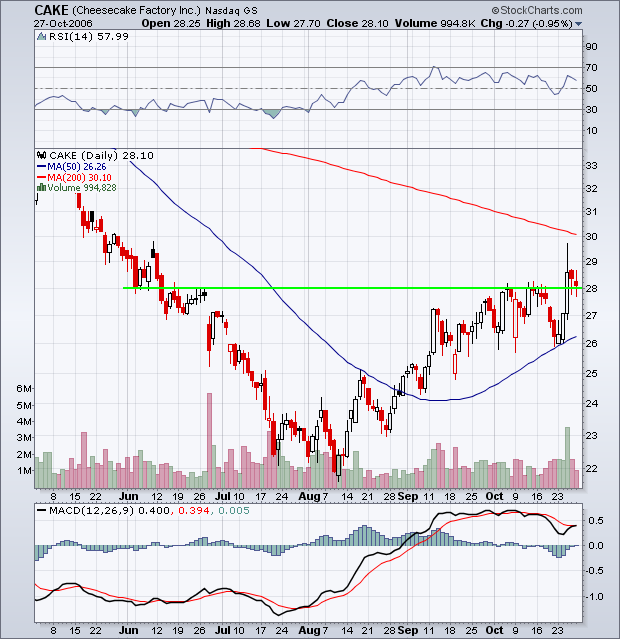The image size is (620, 639).
Task: Click the 70 level on RSI axis
Action: click(x=591, y=67)
